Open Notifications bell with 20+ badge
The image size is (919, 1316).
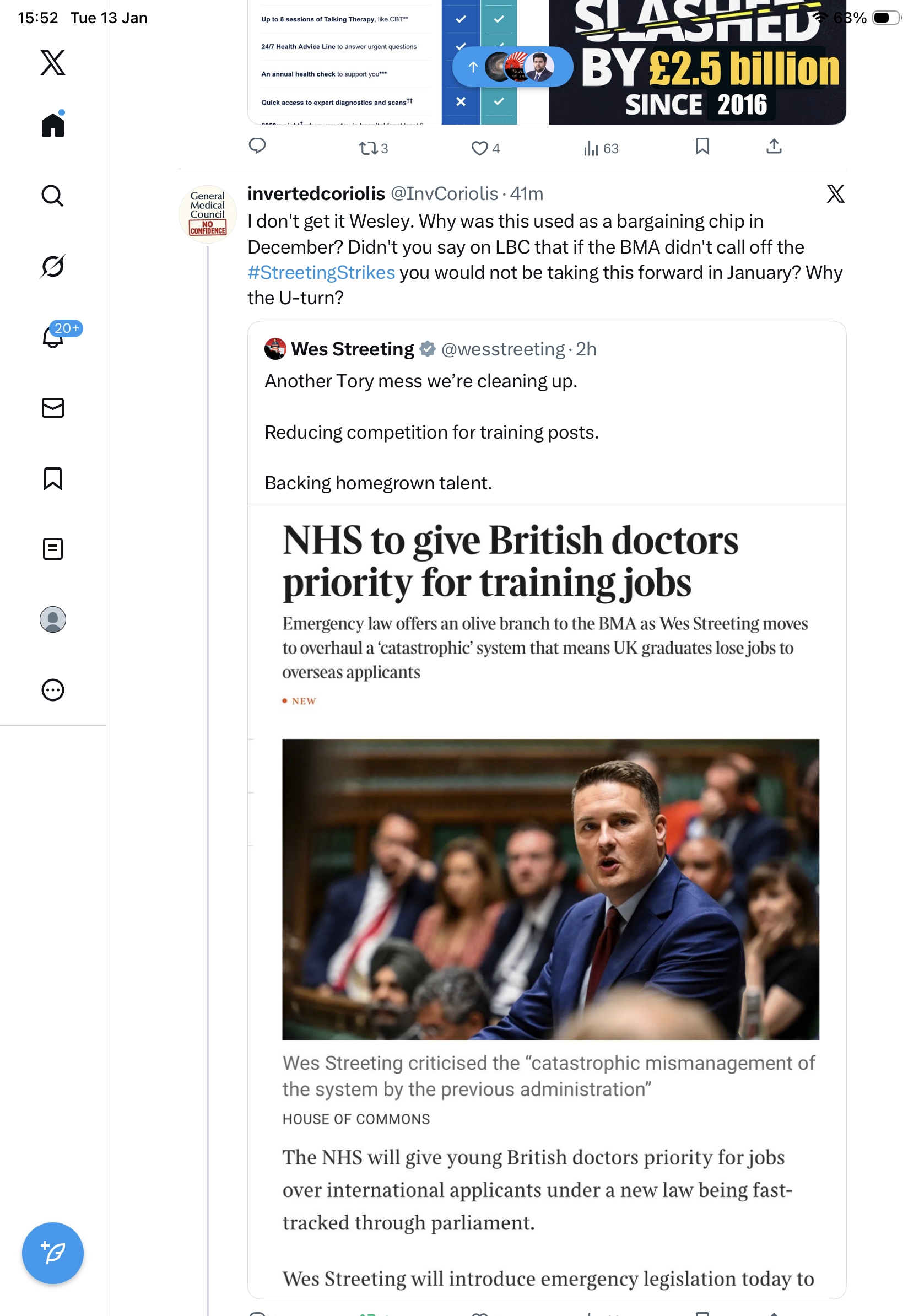coord(53,337)
